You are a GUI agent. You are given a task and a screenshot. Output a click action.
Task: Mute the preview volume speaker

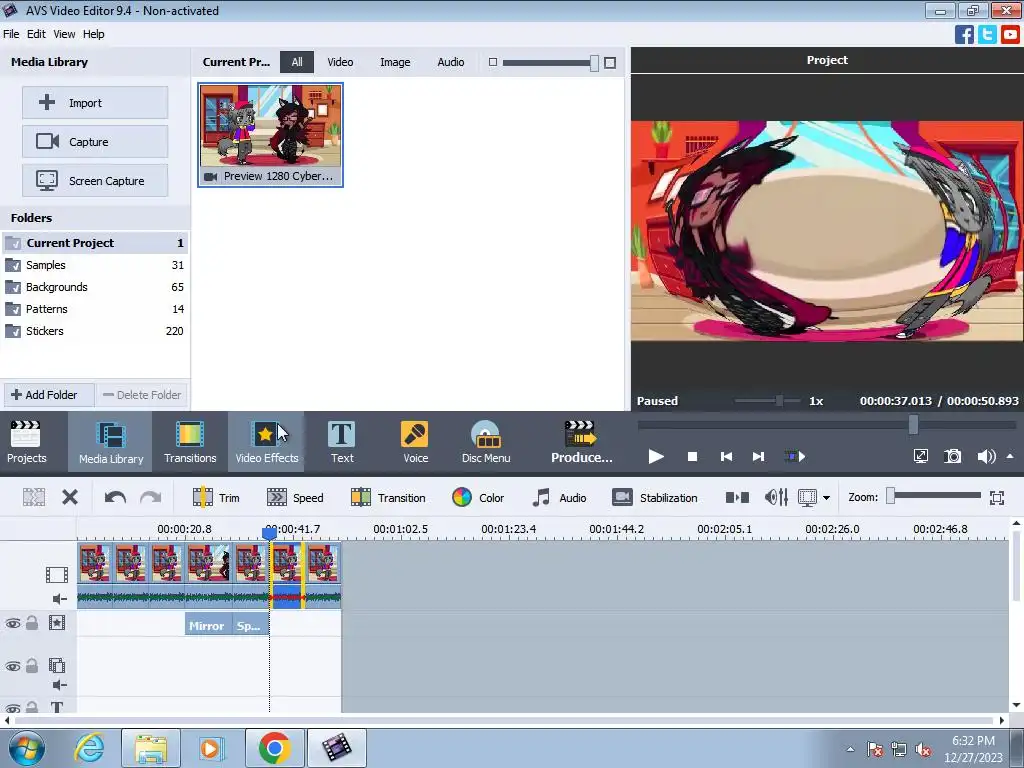coord(986,456)
